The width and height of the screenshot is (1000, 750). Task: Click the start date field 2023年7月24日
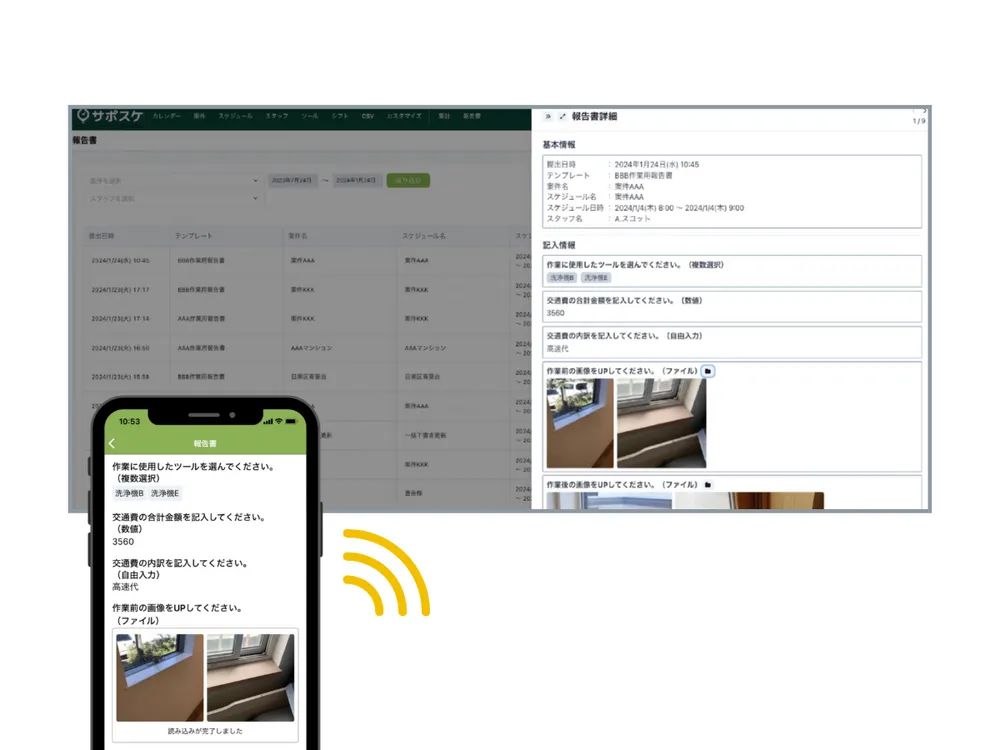tap(292, 180)
